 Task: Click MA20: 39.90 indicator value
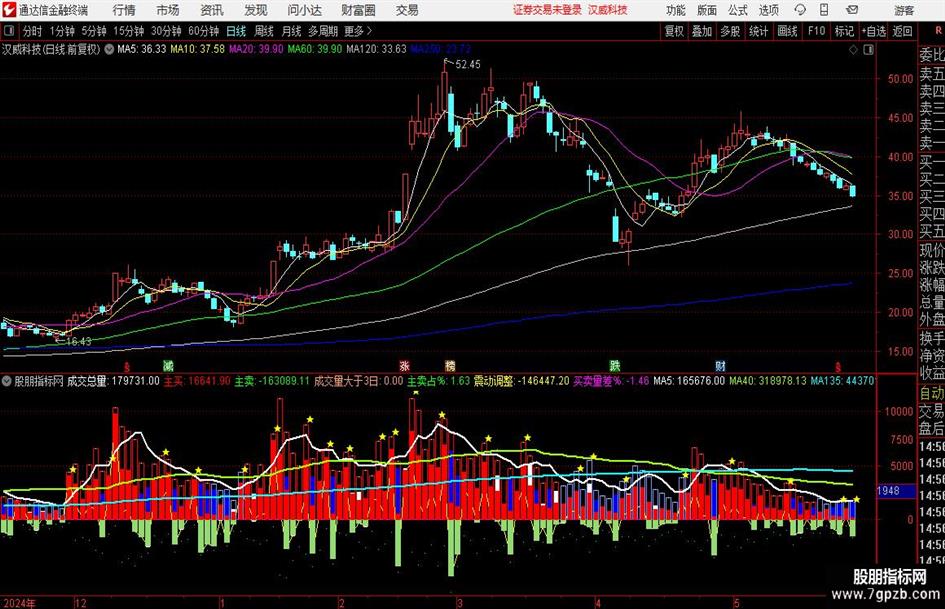pyautogui.click(x=256, y=49)
